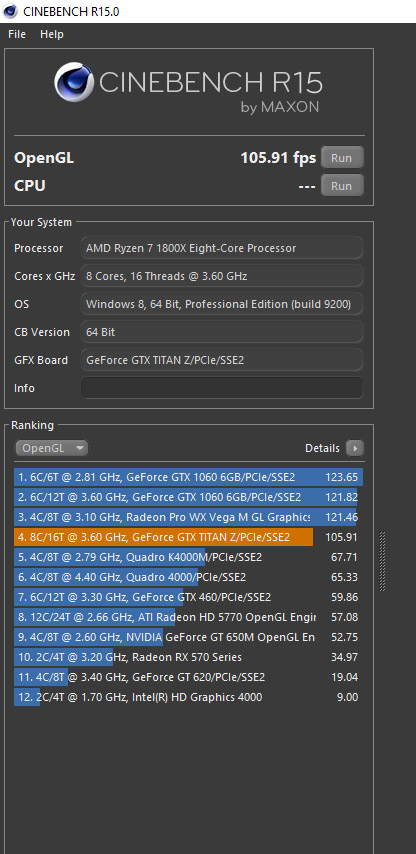Select the Radeon Pro WX Vega M entry
The width and height of the screenshot is (416, 854).
[188, 517]
